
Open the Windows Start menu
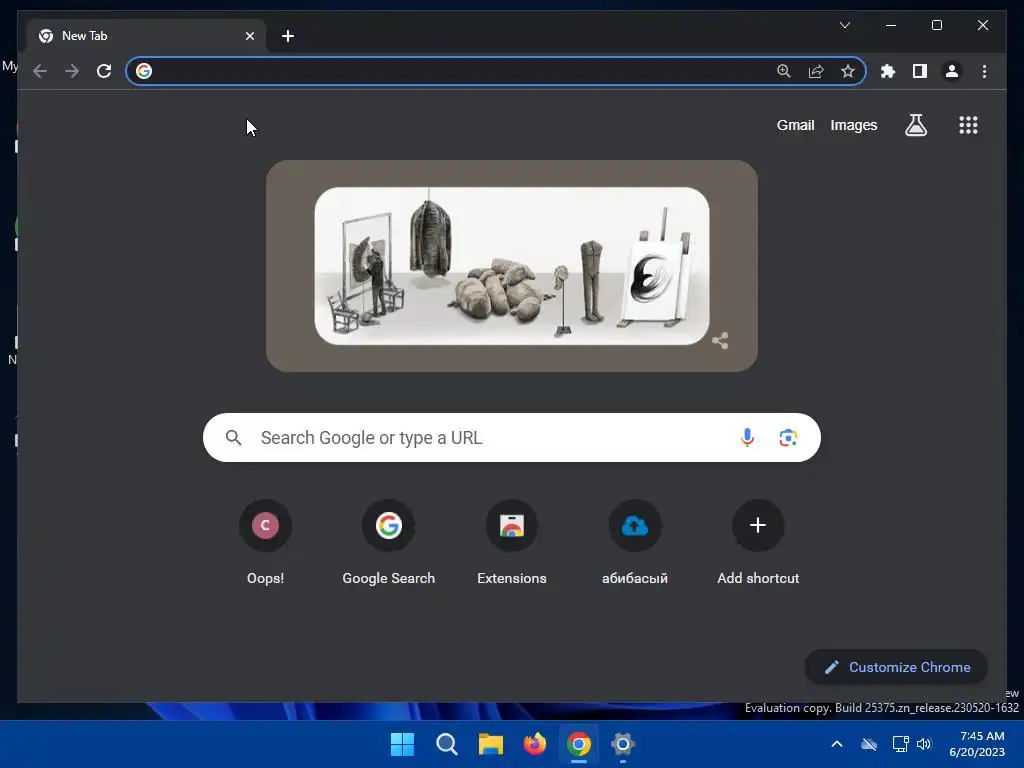(x=402, y=744)
